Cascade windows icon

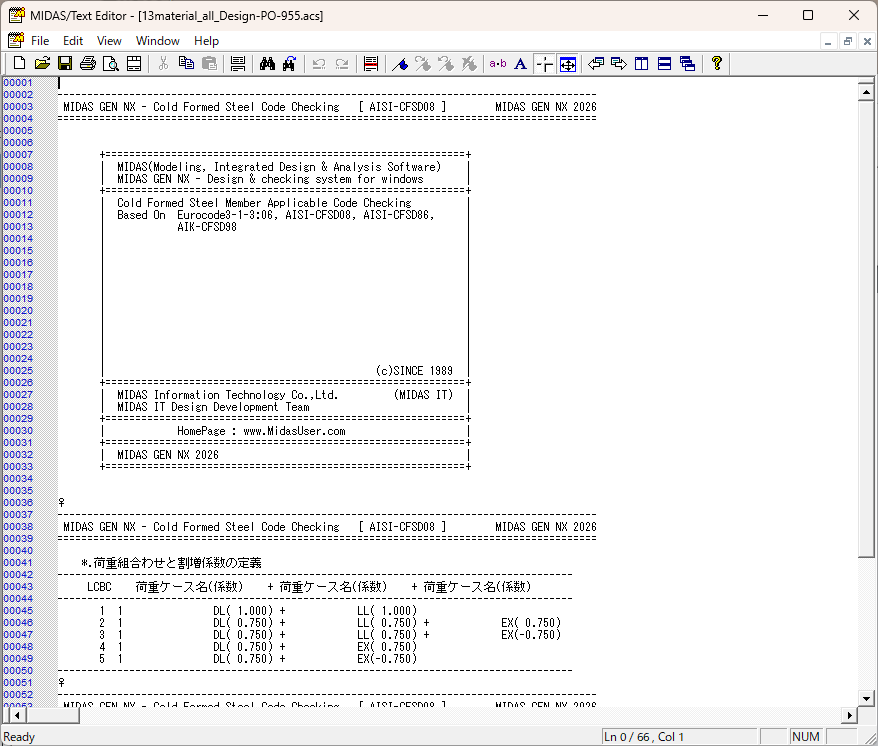point(688,64)
